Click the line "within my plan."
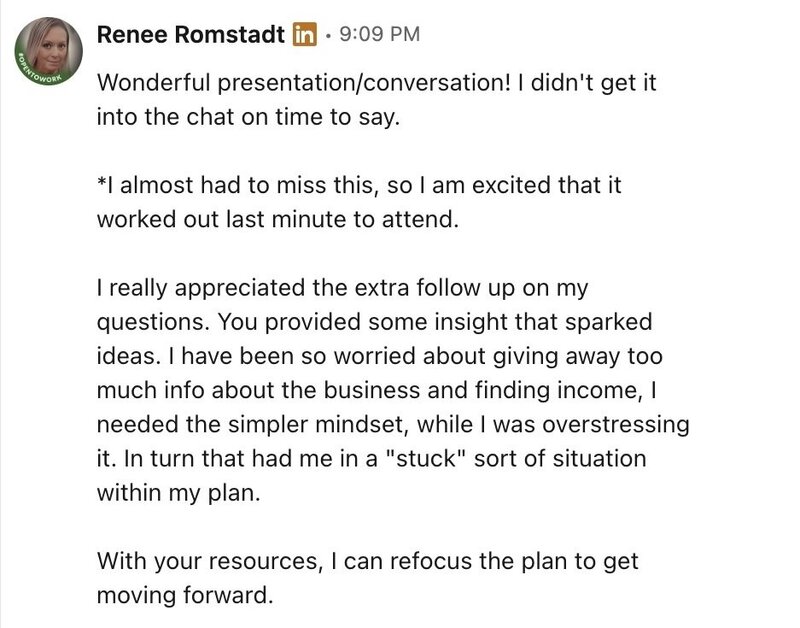 tap(179, 493)
